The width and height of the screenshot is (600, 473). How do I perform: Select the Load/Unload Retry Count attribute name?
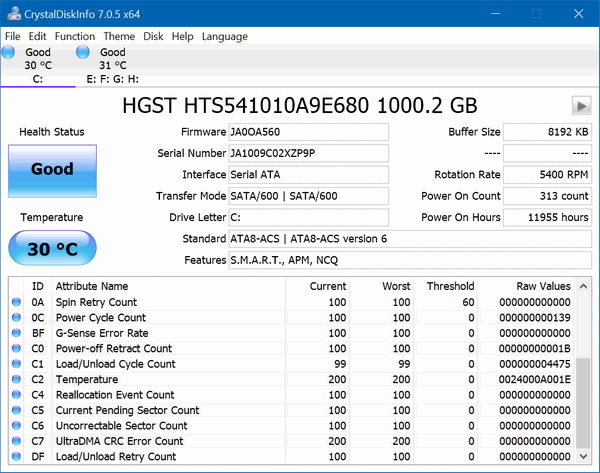116,457
